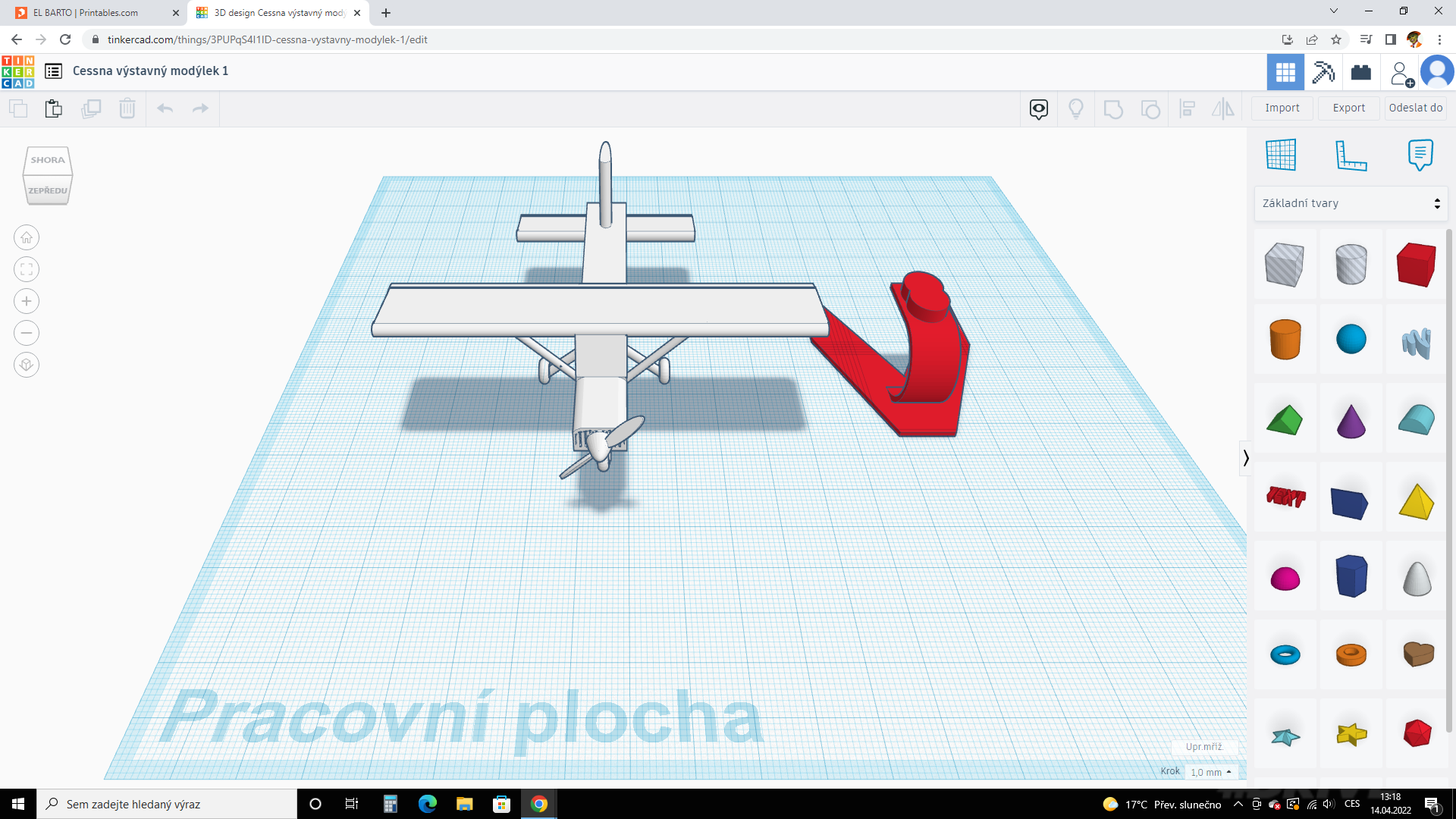Open the Základní tvary shape dropdown
1456x819 pixels.
click(x=1351, y=203)
